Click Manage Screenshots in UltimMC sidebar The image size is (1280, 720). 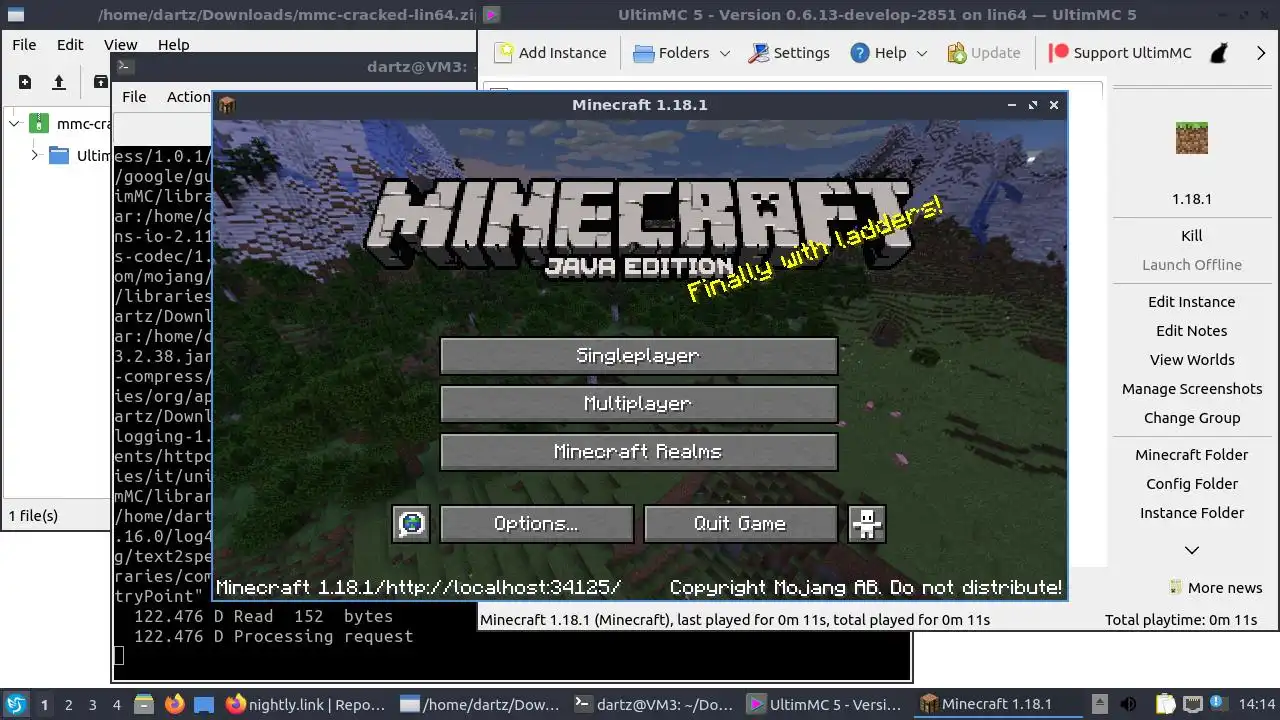[x=1192, y=389]
